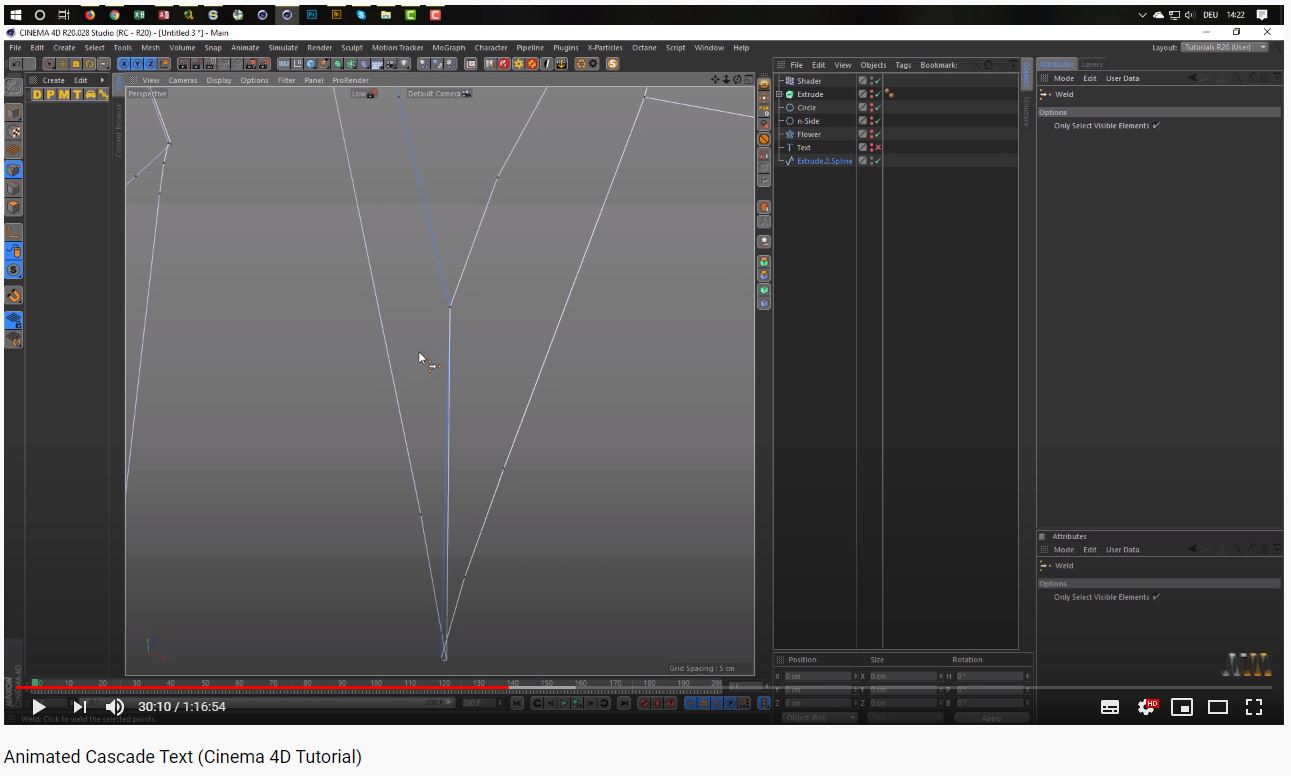Open the vertical Structure tab
This screenshot has height=776, width=1291.
point(1026,111)
